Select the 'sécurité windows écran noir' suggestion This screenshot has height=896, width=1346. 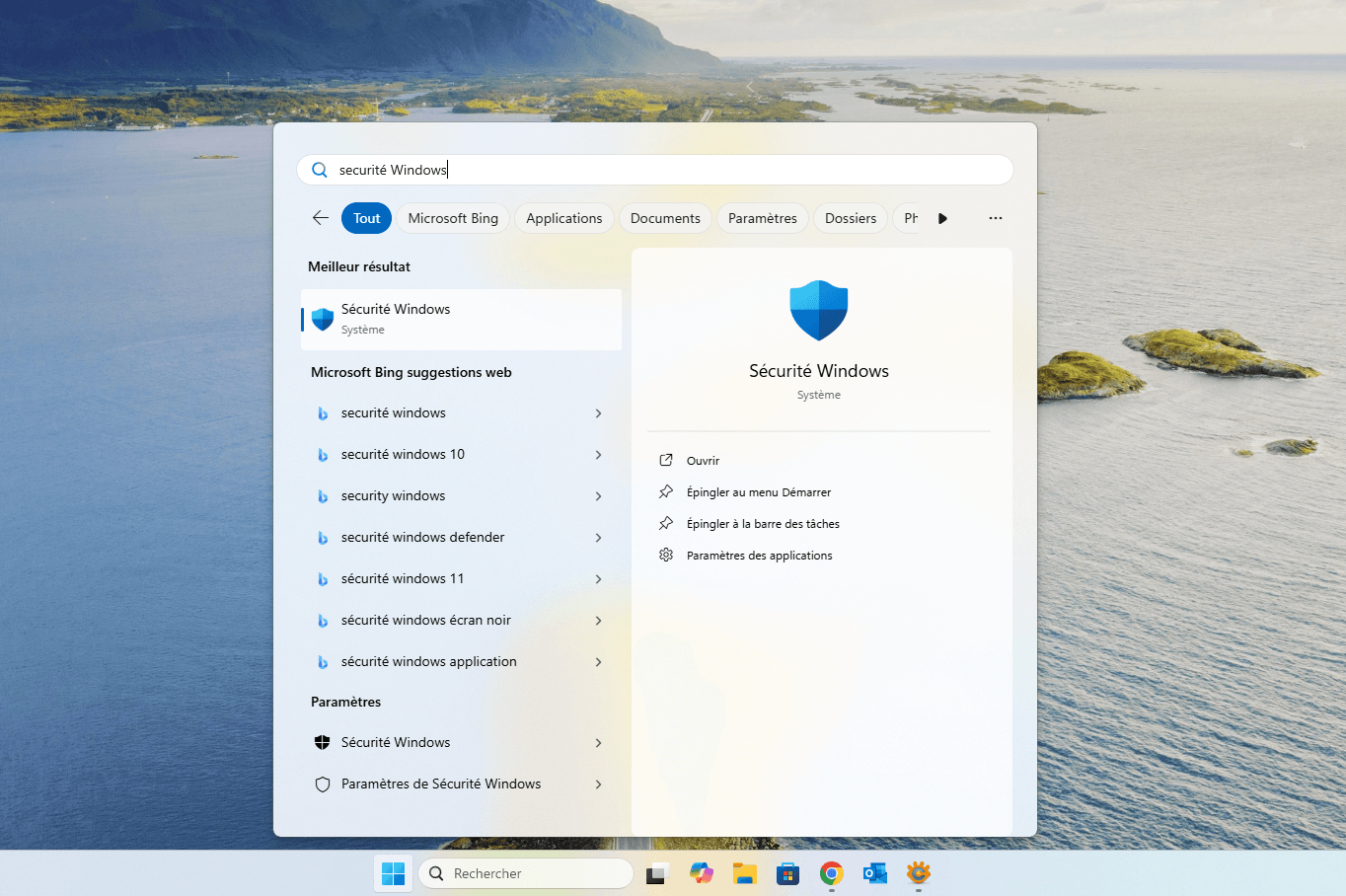(x=461, y=621)
